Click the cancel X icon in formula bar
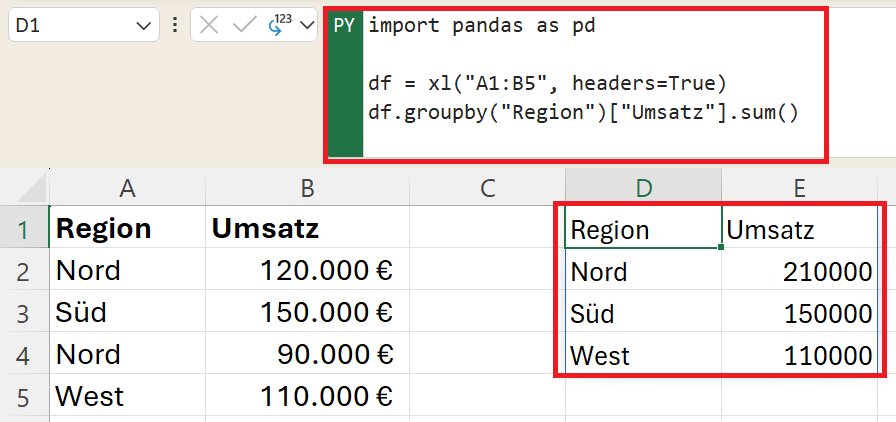 click(x=209, y=26)
